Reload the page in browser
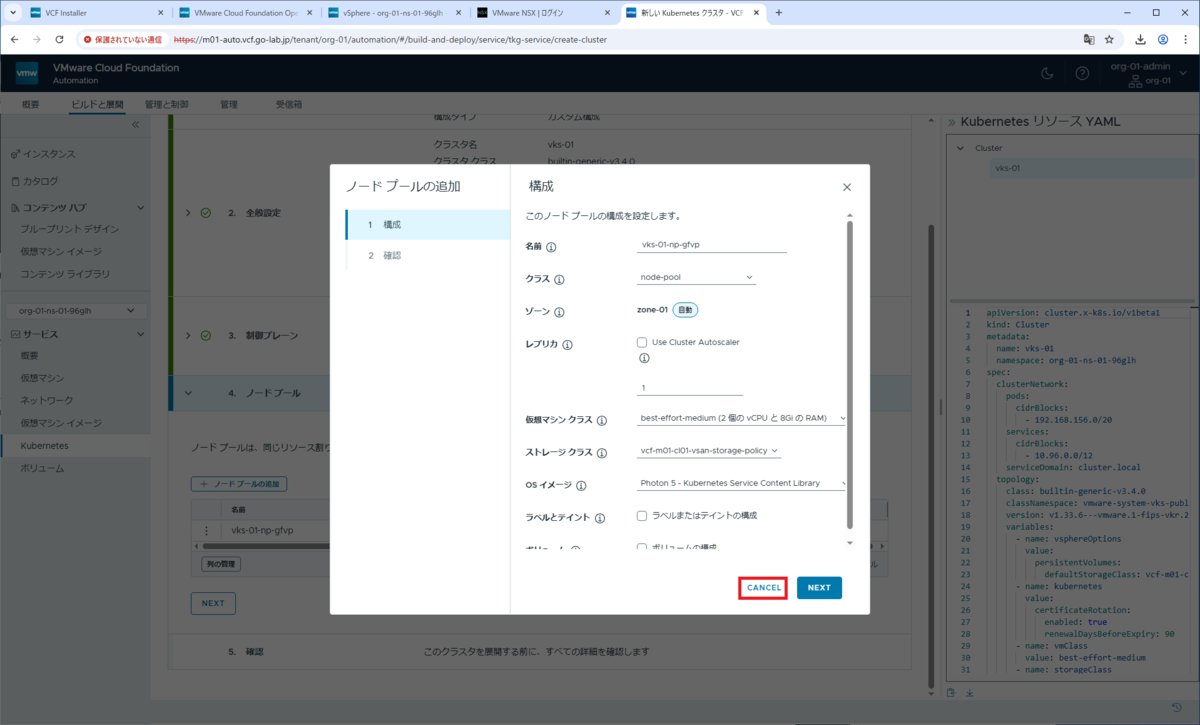The width and height of the screenshot is (1200, 725). (x=60, y=39)
